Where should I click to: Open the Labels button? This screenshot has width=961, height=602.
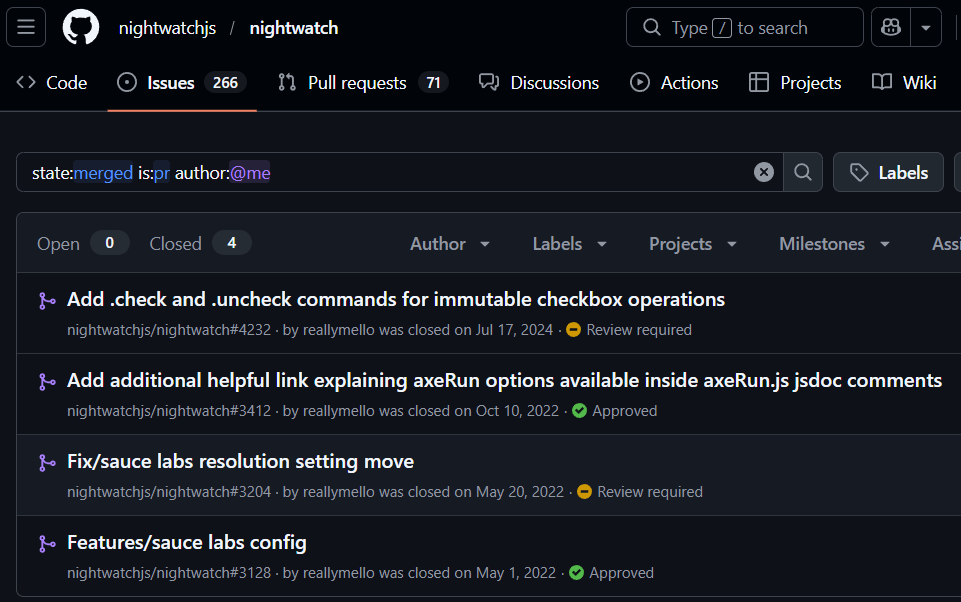pos(888,171)
